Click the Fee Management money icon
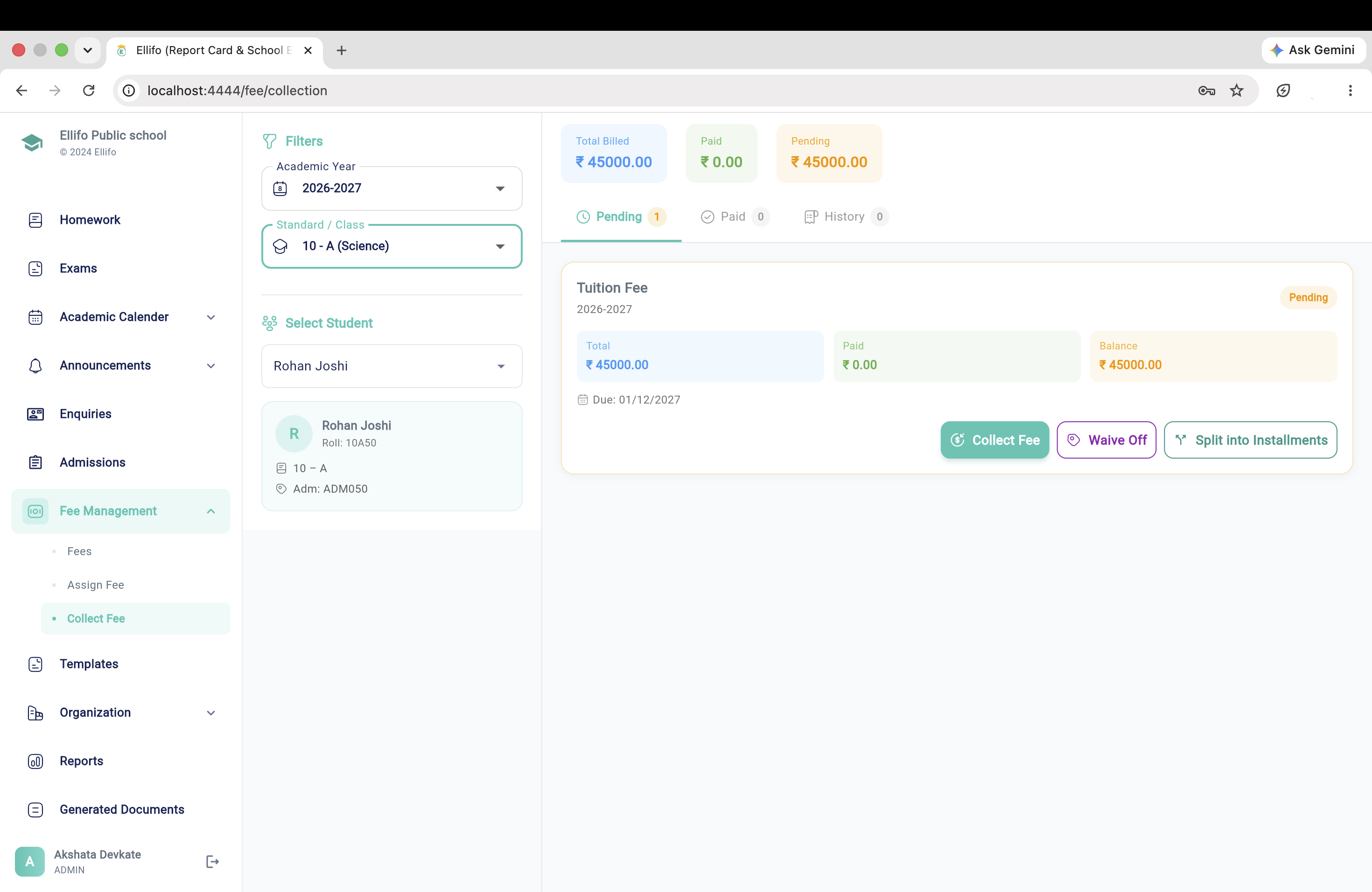This screenshot has width=1372, height=892. pyautogui.click(x=35, y=511)
